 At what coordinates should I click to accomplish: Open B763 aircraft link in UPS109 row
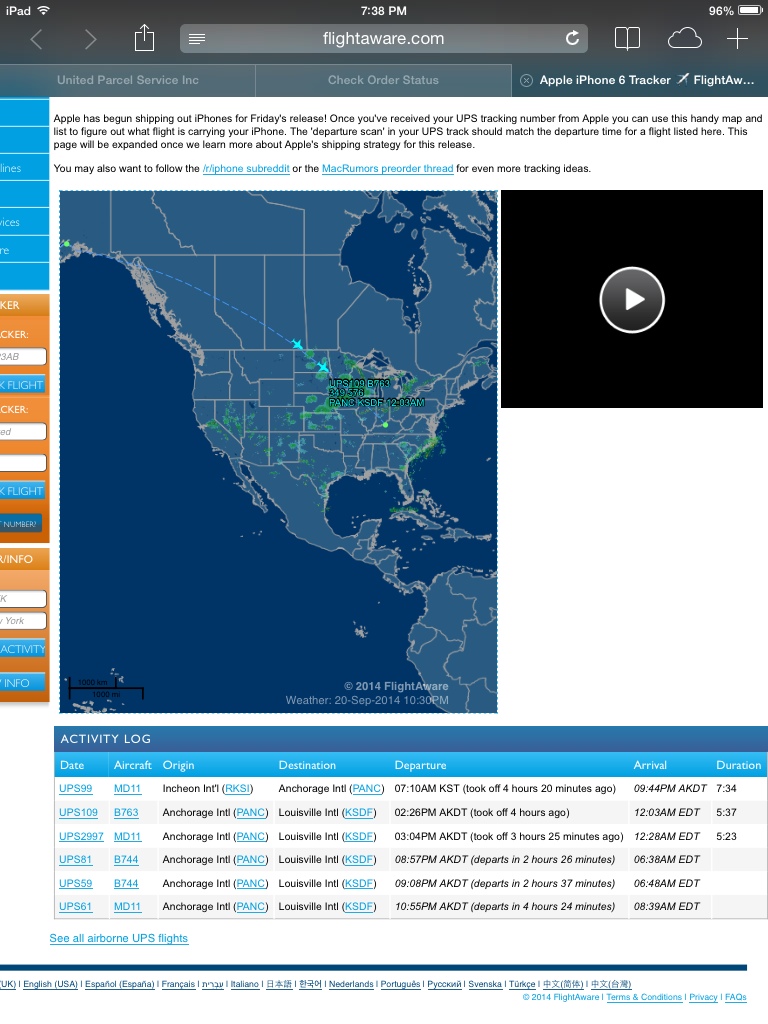pos(126,812)
